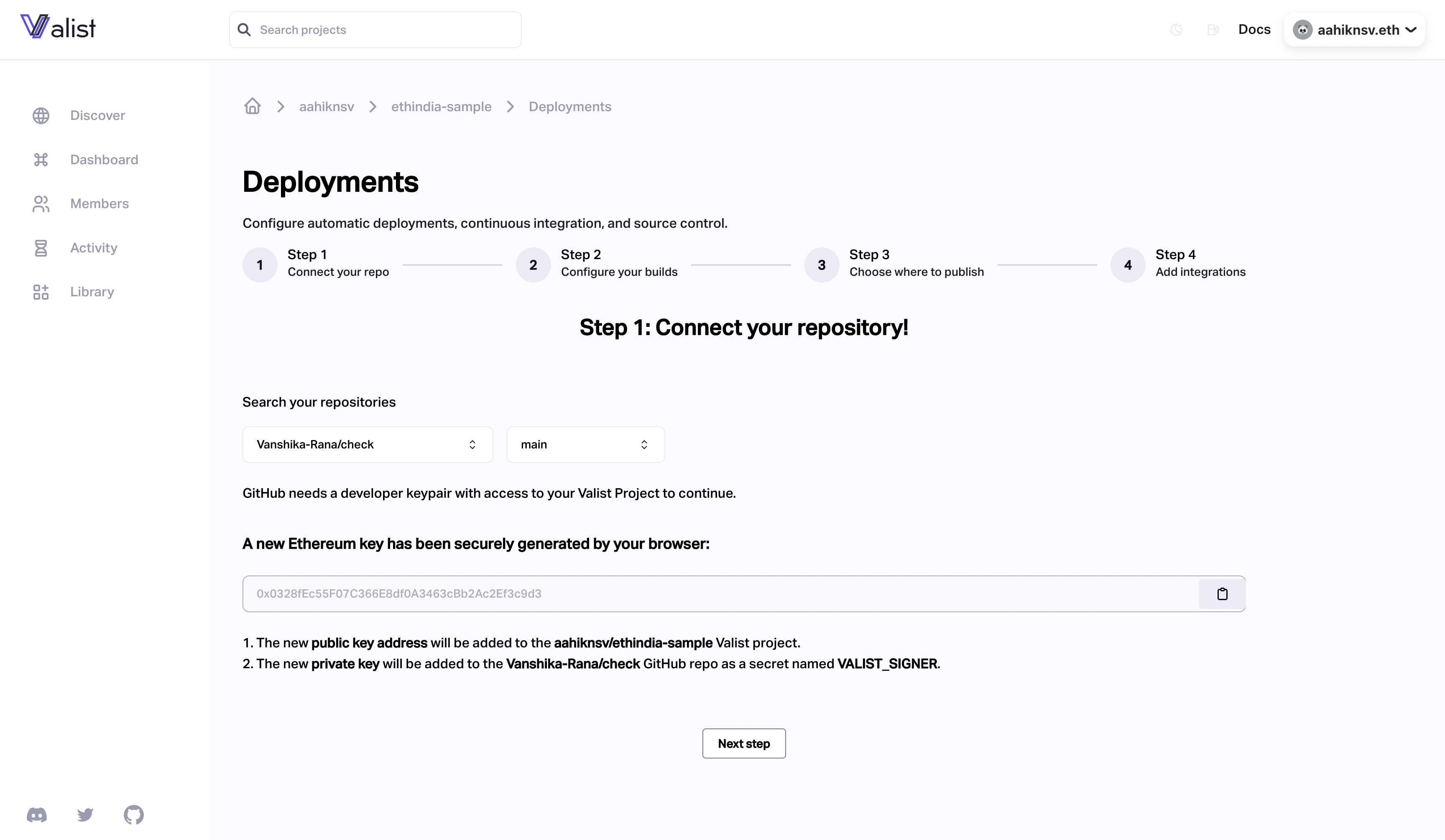The width and height of the screenshot is (1445, 840).
Task: Open the aahiknsv.eth account dropdown
Action: pyautogui.click(x=1354, y=30)
